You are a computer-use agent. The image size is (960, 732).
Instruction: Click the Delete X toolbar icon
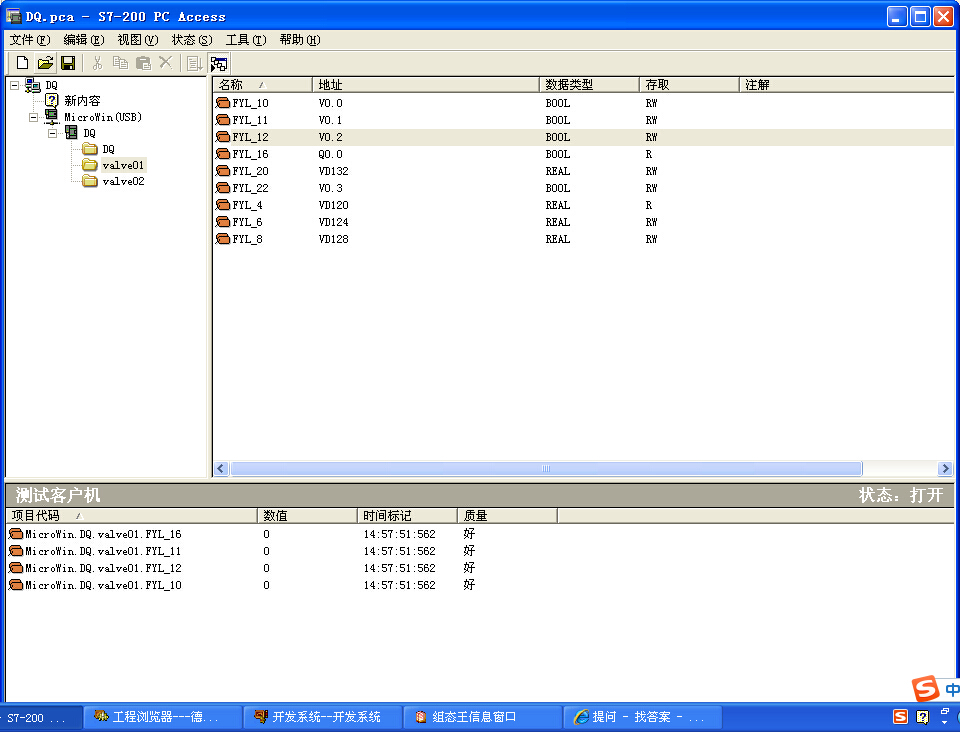[x=166, y=62]
